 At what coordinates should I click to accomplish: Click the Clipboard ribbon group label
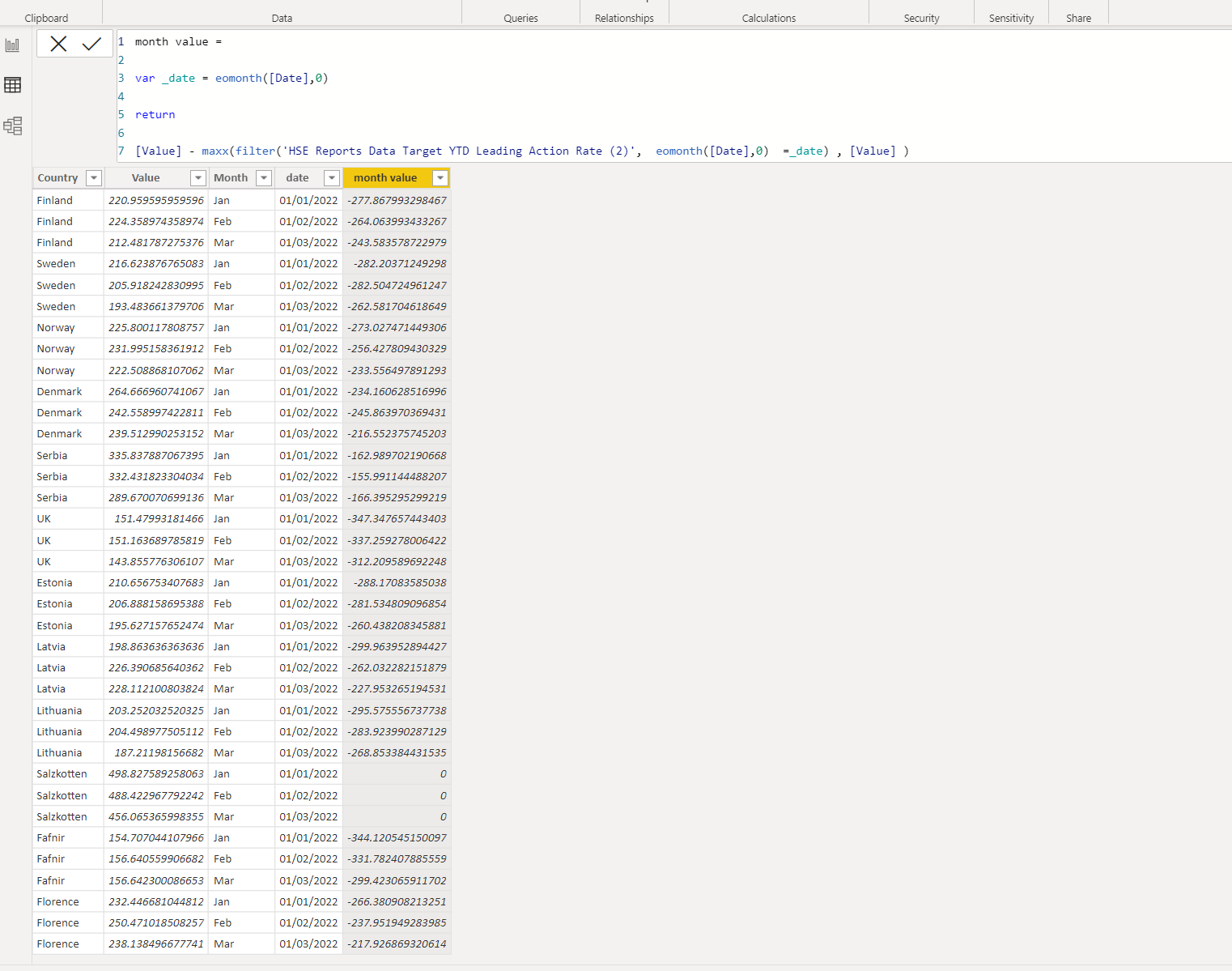(x=46, y=18)
